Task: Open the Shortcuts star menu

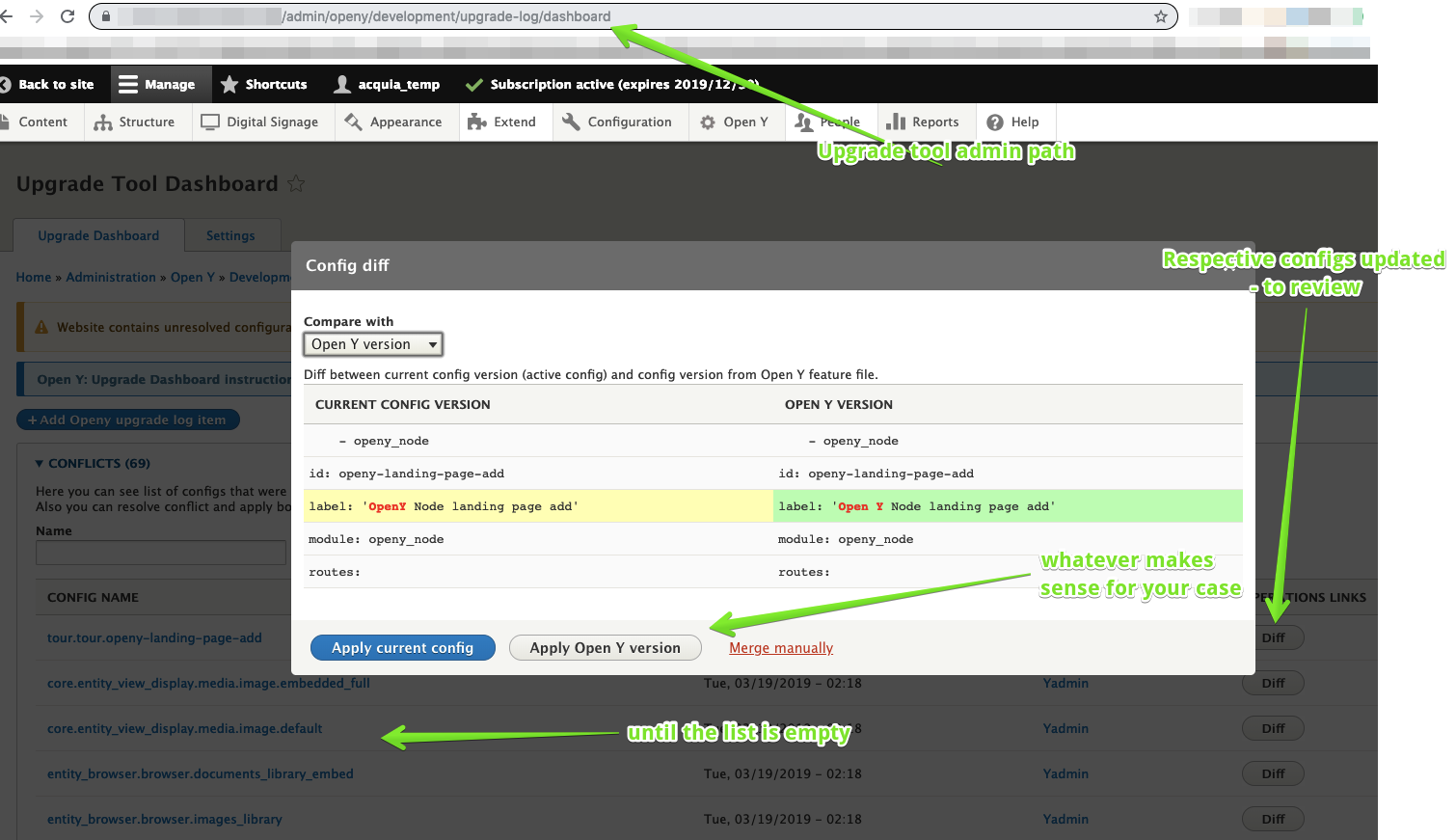Action: tap(264, 84)
